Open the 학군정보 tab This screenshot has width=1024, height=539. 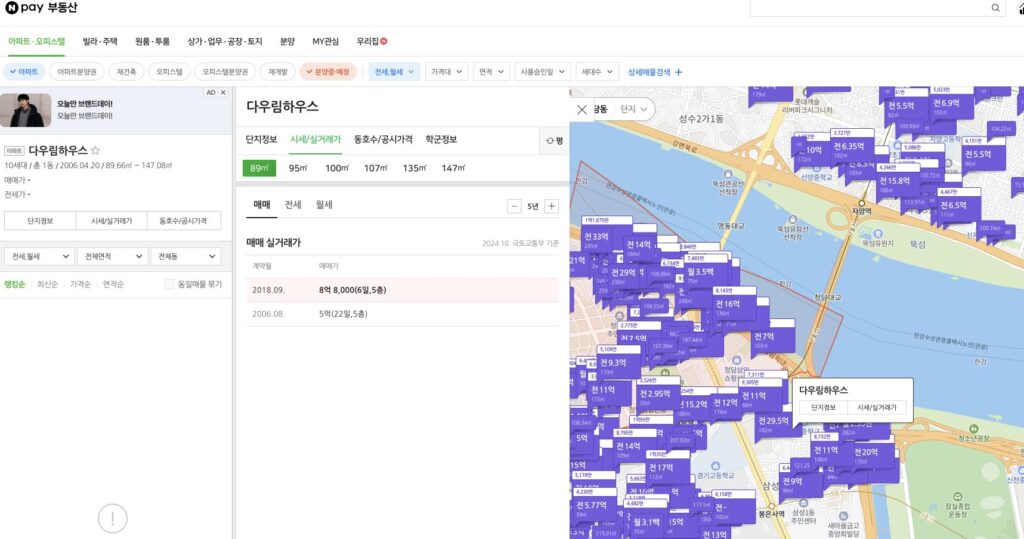coord(441,139)
